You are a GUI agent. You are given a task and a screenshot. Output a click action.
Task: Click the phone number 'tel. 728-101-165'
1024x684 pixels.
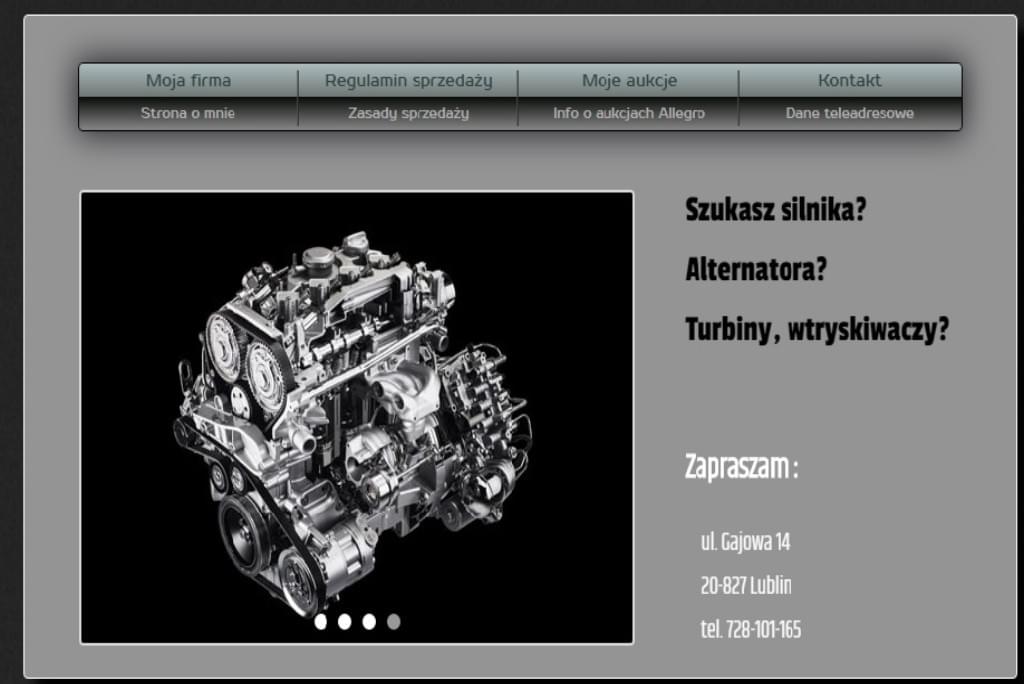coord(750,629)
